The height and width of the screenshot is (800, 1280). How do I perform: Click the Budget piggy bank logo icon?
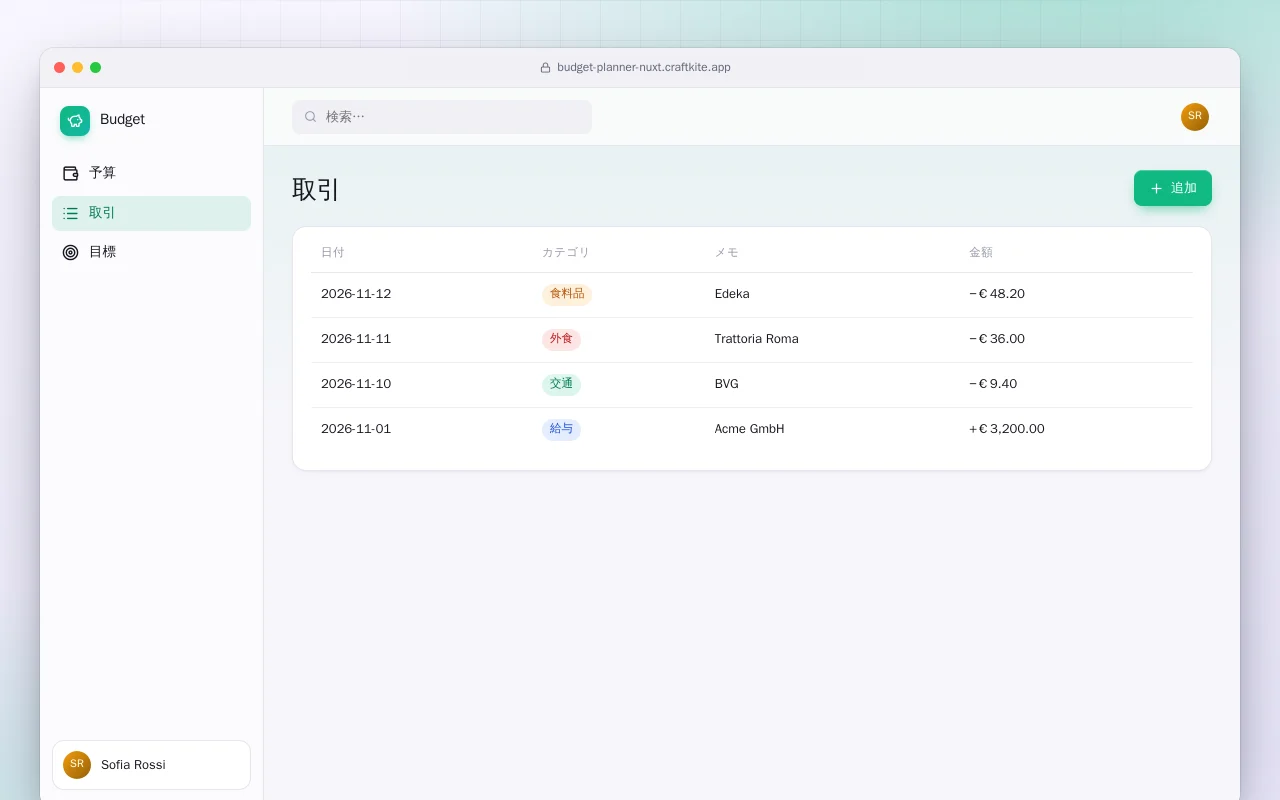pos(75,121)
